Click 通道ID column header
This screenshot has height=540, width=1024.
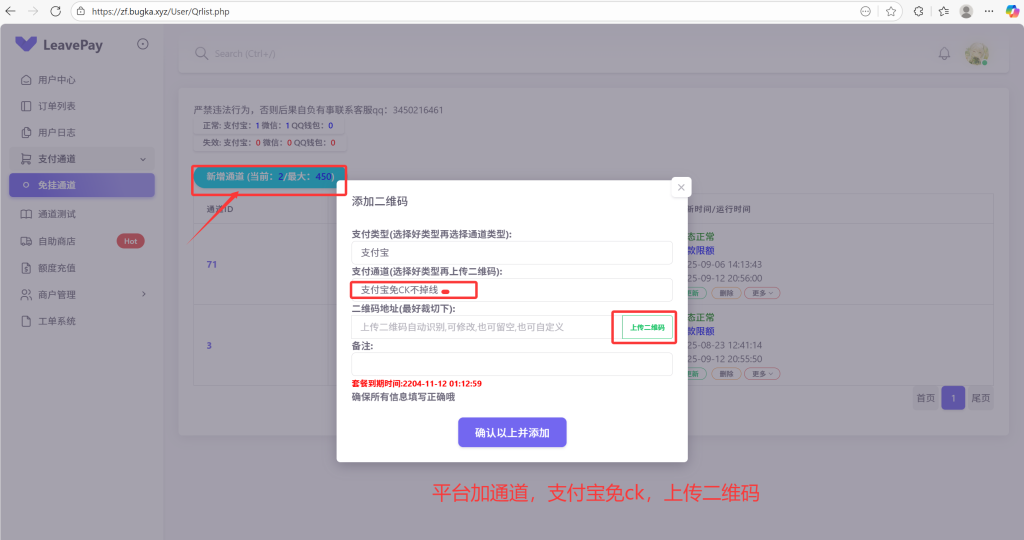click(220, 210)
